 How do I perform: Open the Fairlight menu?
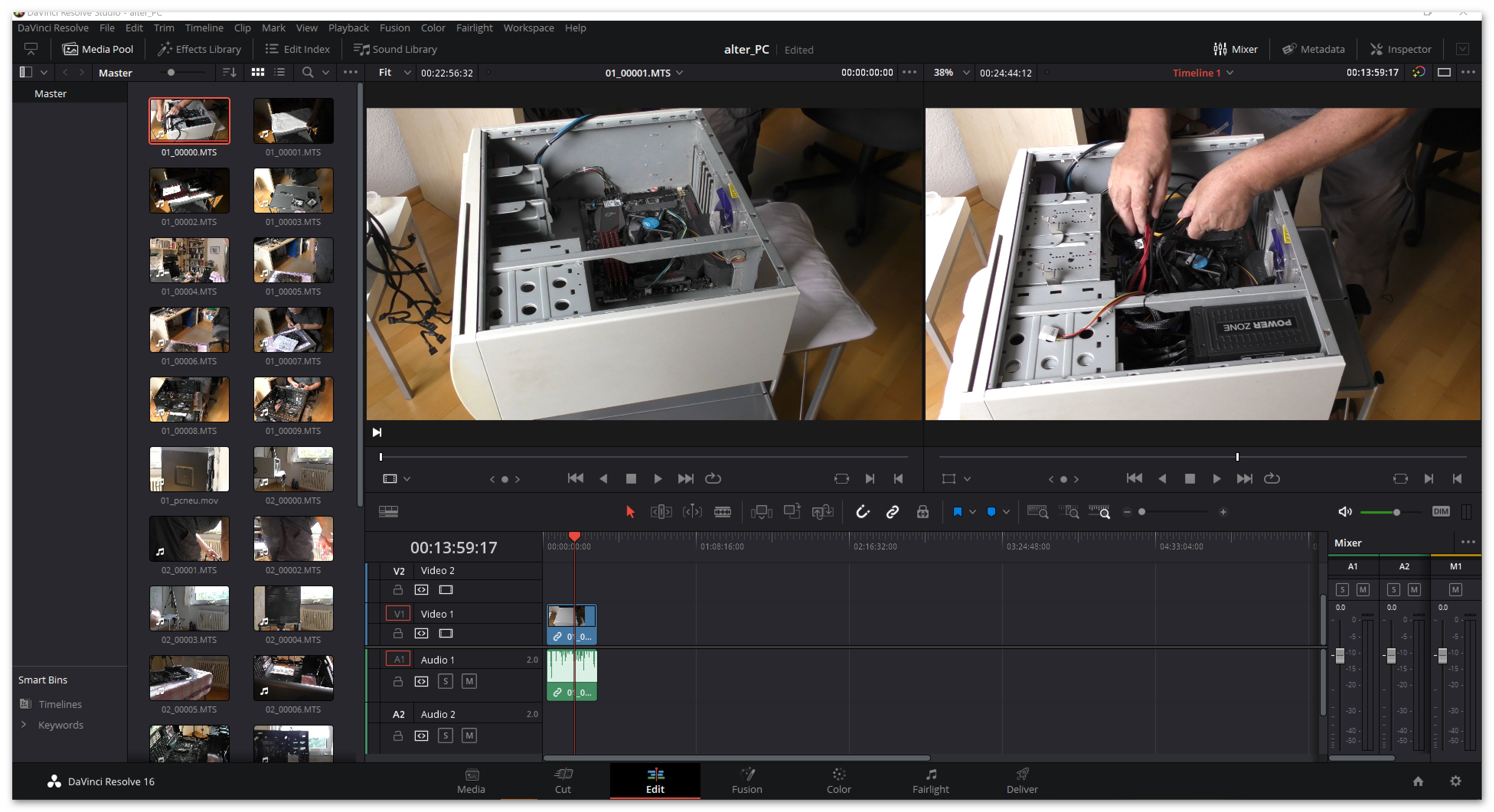pyautogui.click(x=474, y=28)
